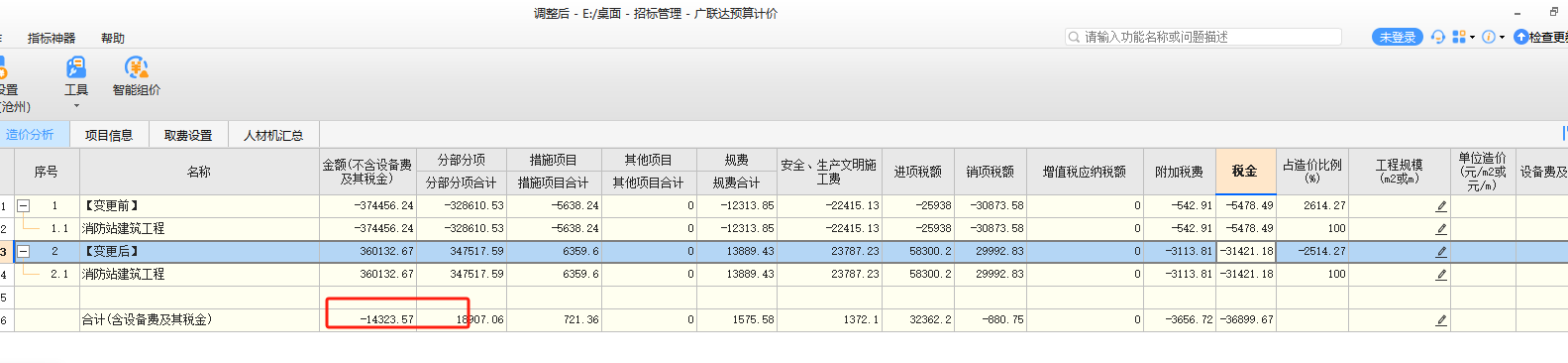Collapse the 【变更前】 tree node
Viewport: 1568px width, 363px height.
(24, 206)
